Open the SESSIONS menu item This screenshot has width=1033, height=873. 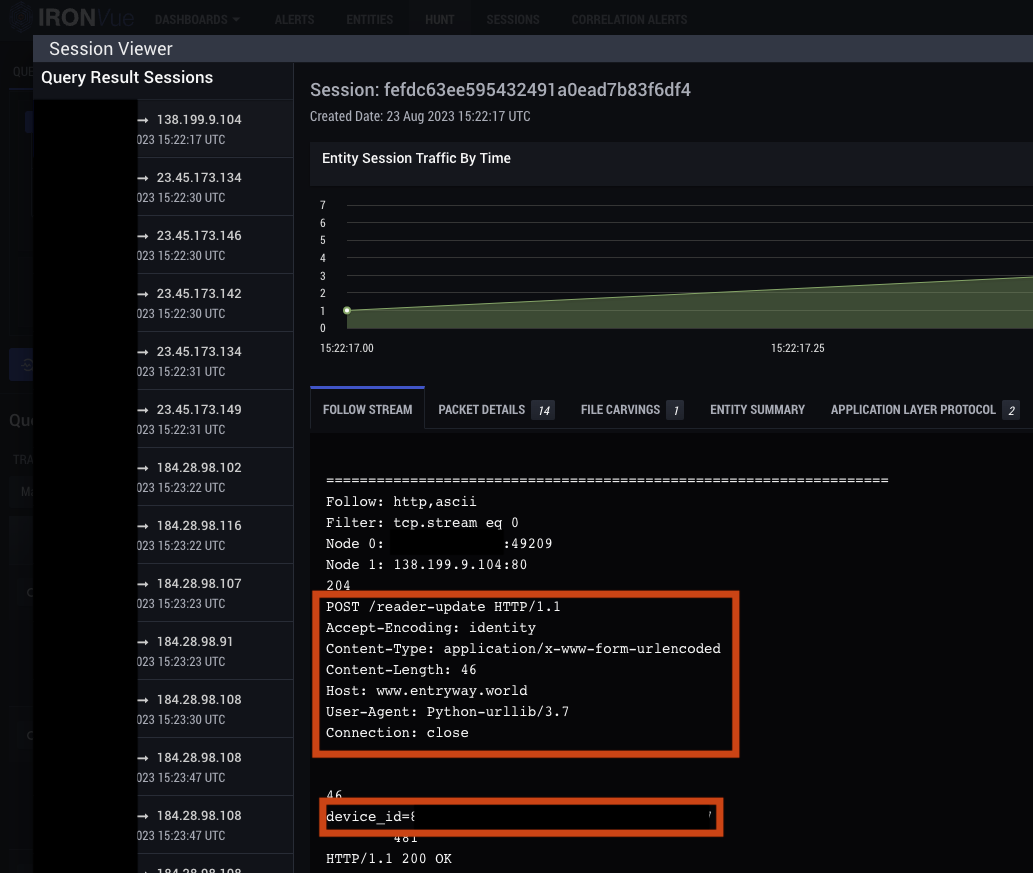point(513,20)
